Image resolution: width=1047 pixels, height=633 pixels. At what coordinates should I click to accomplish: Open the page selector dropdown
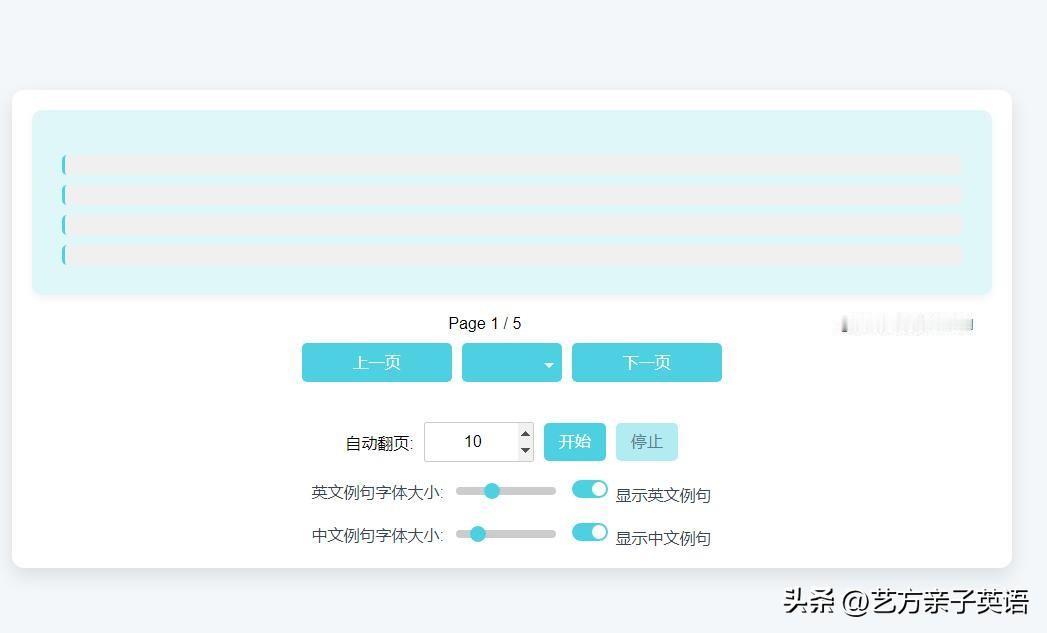pyautogui.click(x=511, y=363)
